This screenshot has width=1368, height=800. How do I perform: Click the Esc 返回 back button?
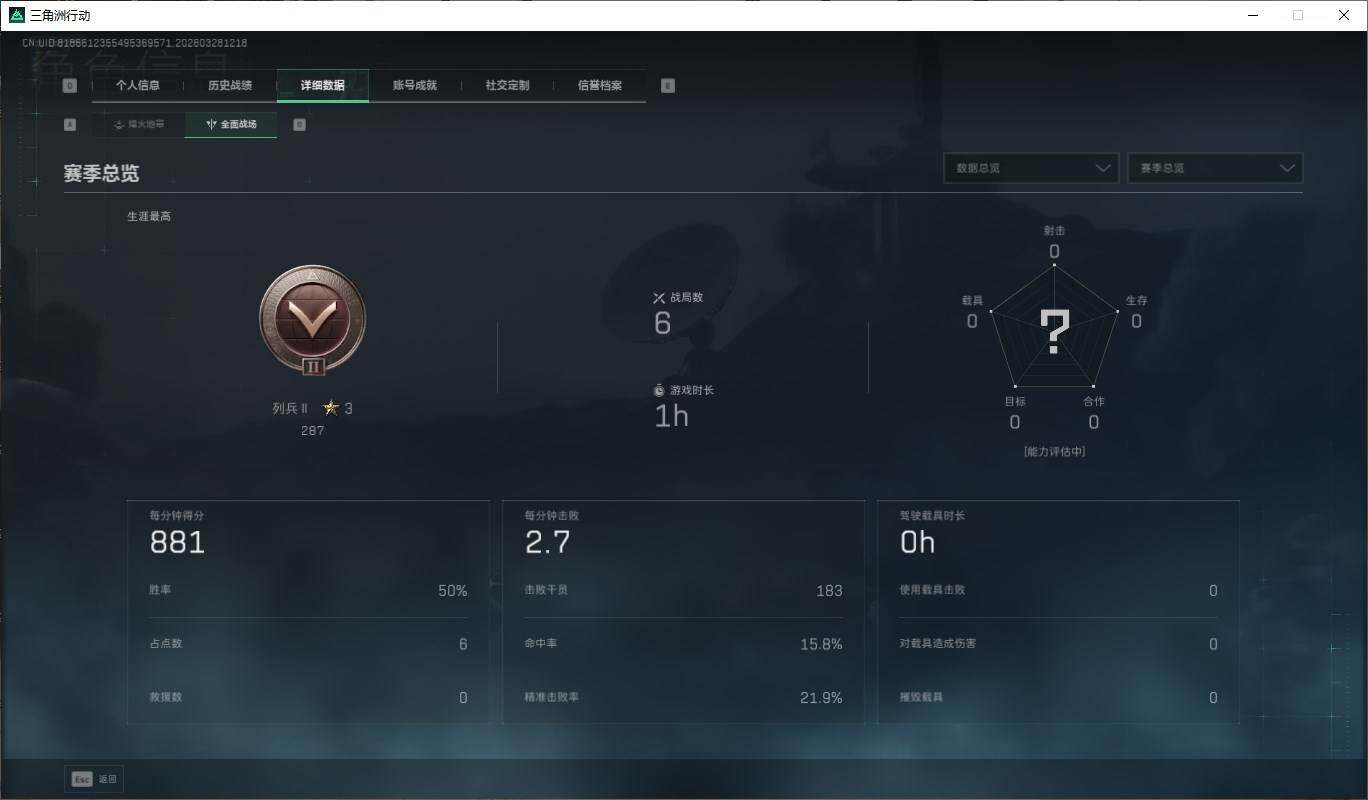coord(94,779)
